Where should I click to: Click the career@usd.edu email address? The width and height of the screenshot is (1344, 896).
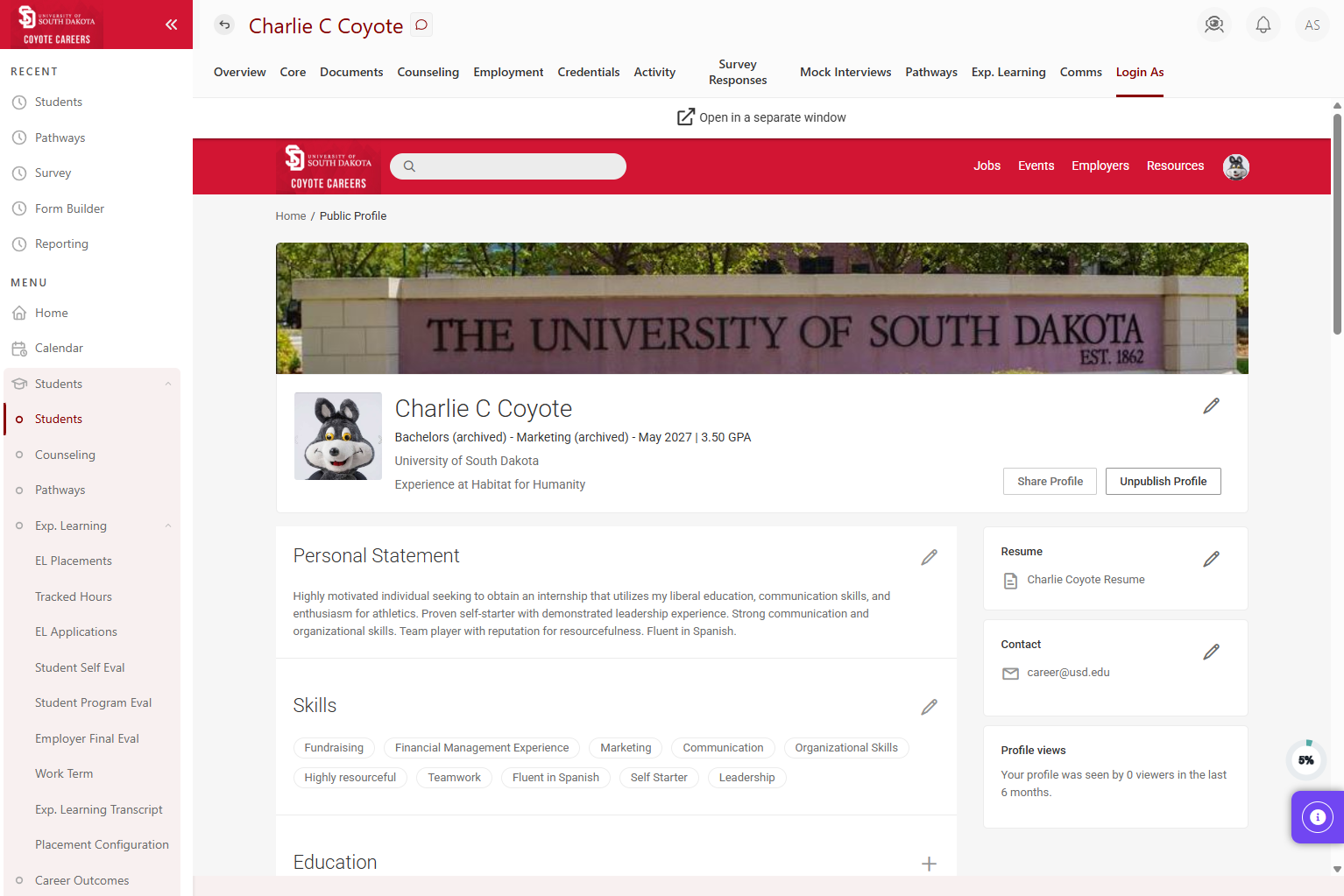coord(1068,673)
